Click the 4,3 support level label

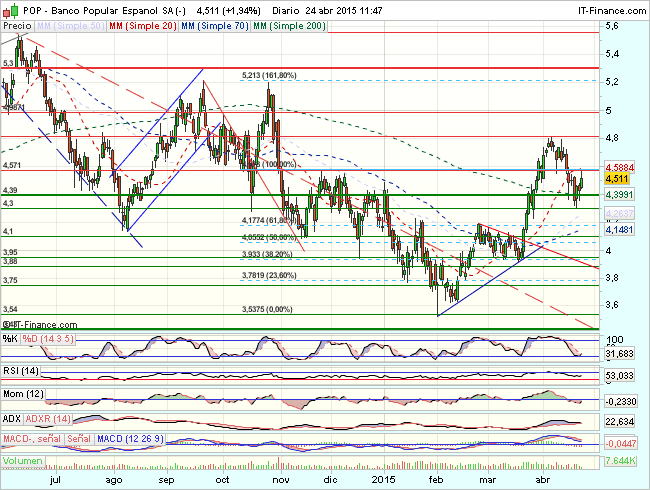click(8, 204)
